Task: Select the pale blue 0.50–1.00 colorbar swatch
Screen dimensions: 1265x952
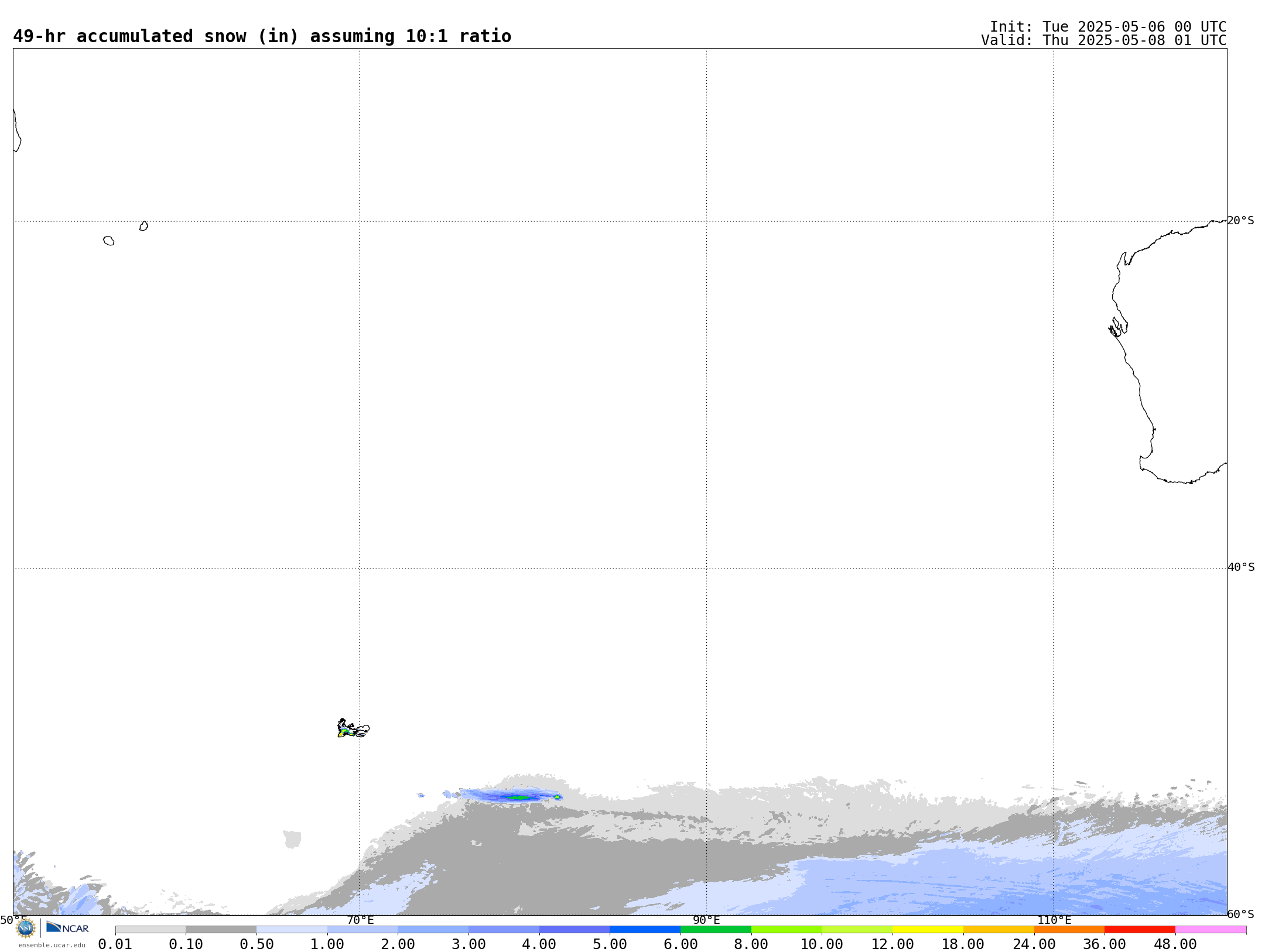Action: tap(292, 930)
